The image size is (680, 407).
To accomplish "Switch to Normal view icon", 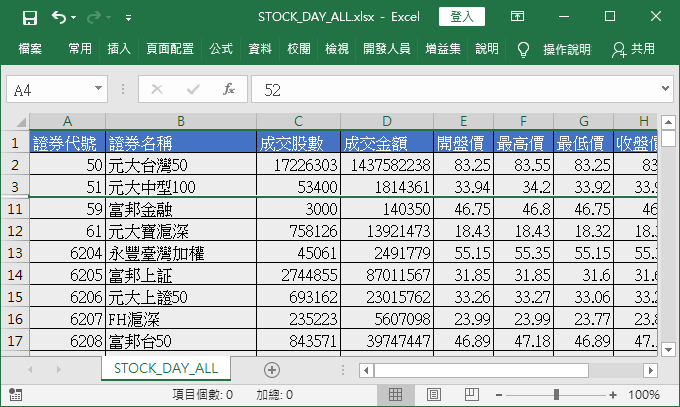I will coord(395,394).
